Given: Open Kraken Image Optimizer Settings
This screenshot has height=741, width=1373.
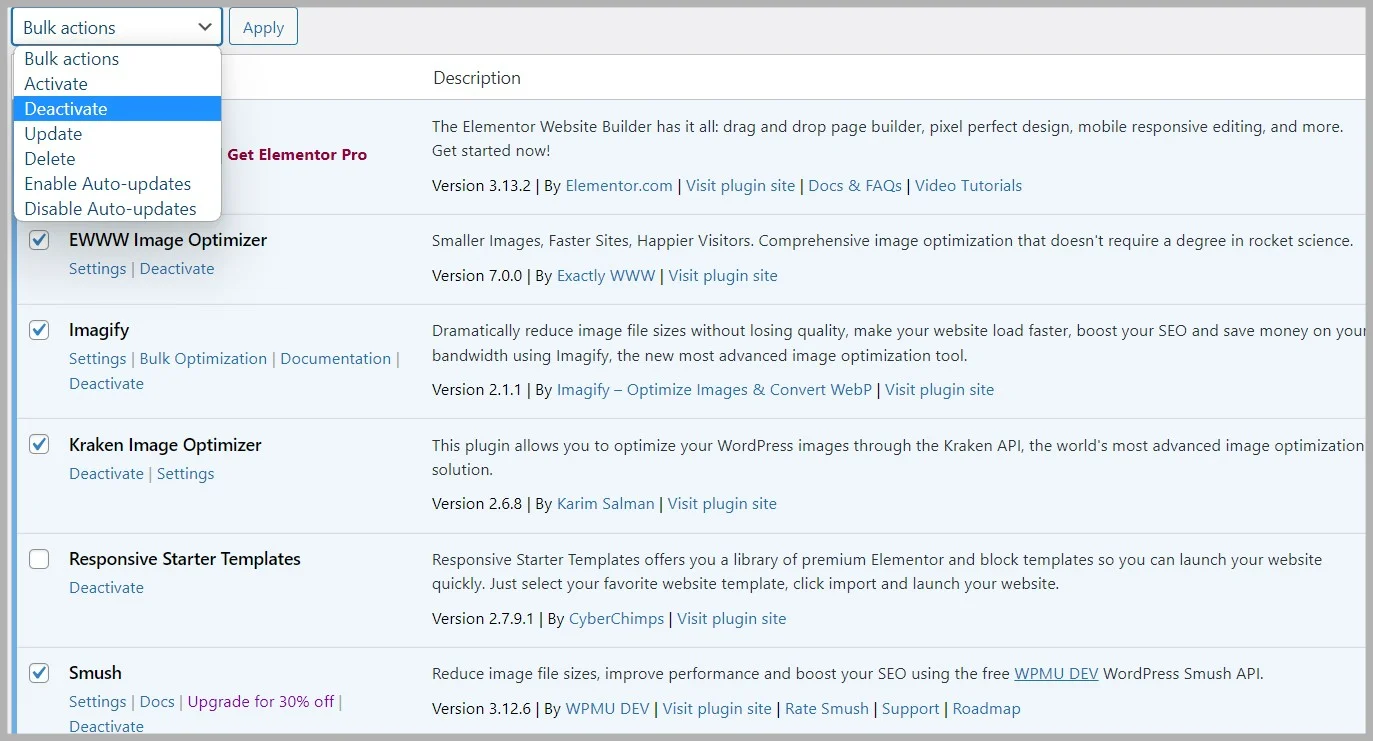Looking at the screenshot, I should tap(186, 474).
